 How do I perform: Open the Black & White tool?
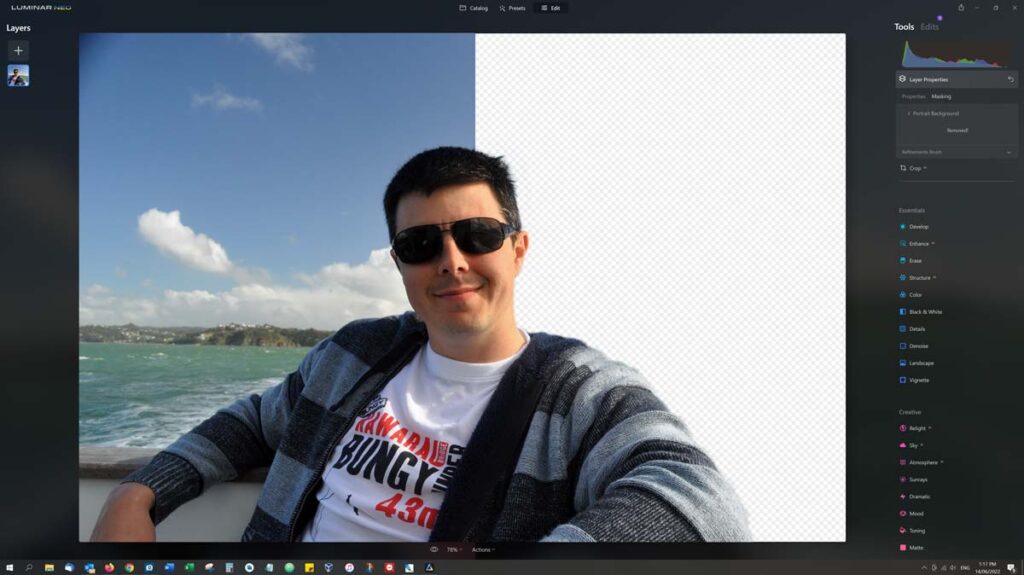coord(925,312)
